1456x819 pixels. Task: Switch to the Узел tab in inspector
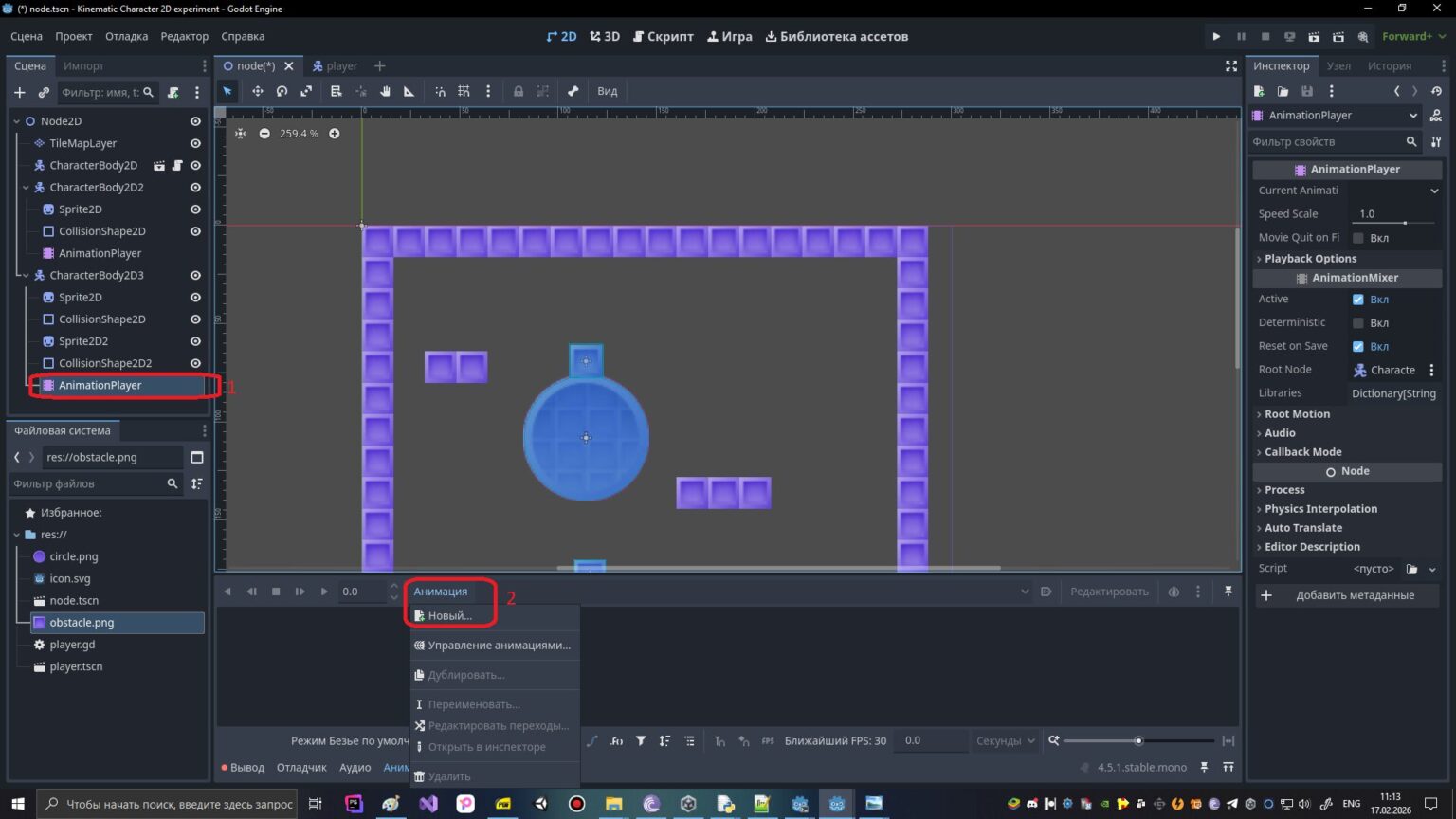[1338, 65]
